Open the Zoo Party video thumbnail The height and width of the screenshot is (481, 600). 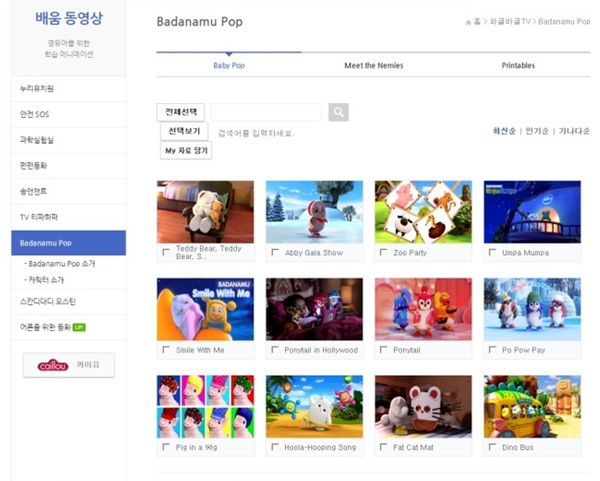pyautogui.click(x=423, y=212)
